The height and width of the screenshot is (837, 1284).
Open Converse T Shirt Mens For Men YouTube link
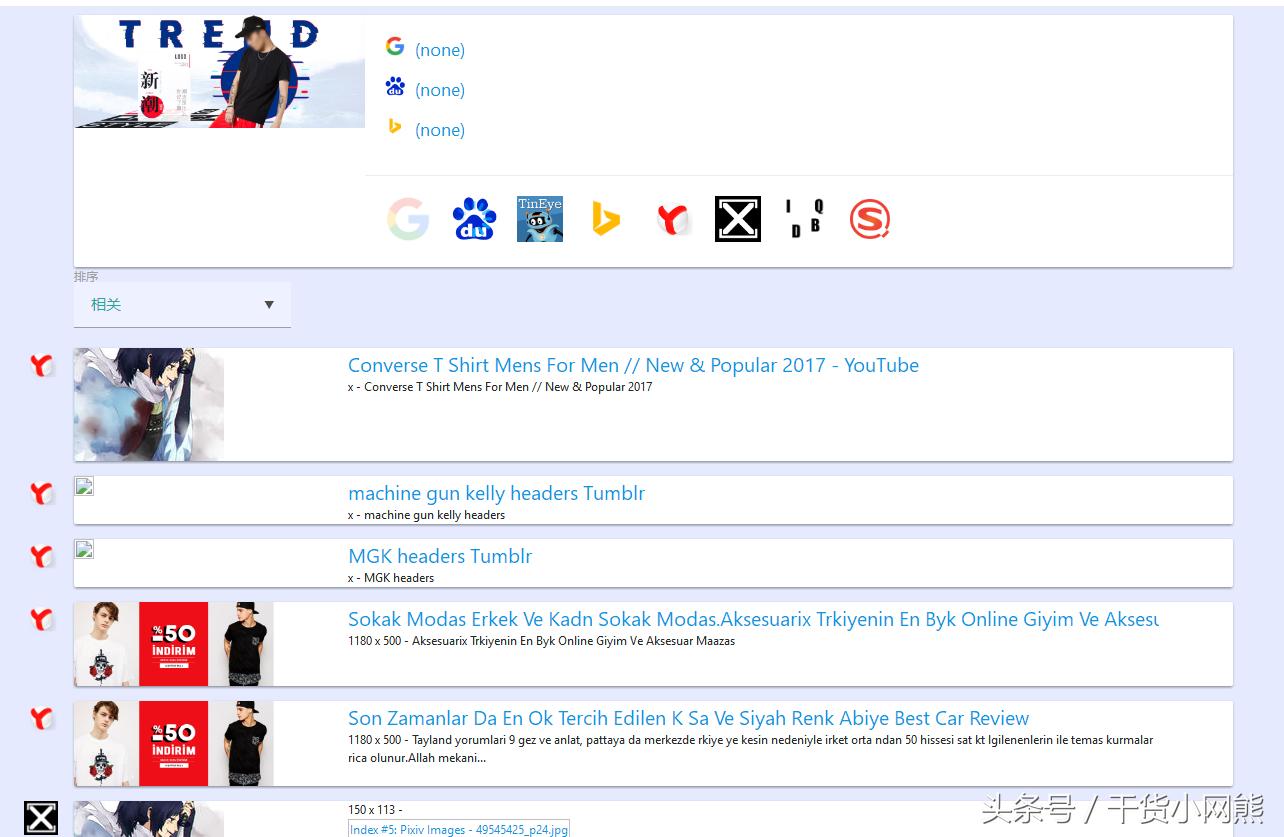633,365
